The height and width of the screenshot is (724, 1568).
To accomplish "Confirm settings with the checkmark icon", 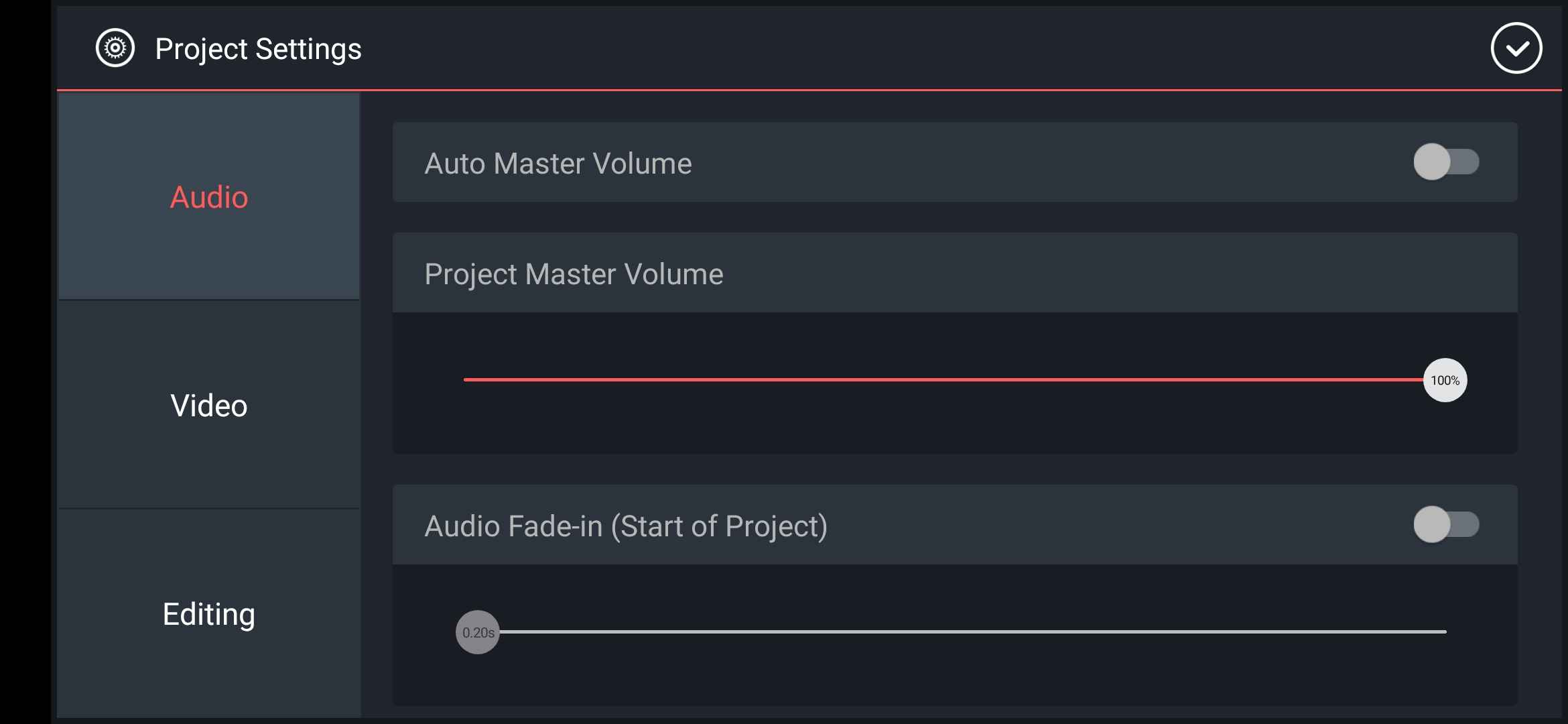I will pos(1516,48).
